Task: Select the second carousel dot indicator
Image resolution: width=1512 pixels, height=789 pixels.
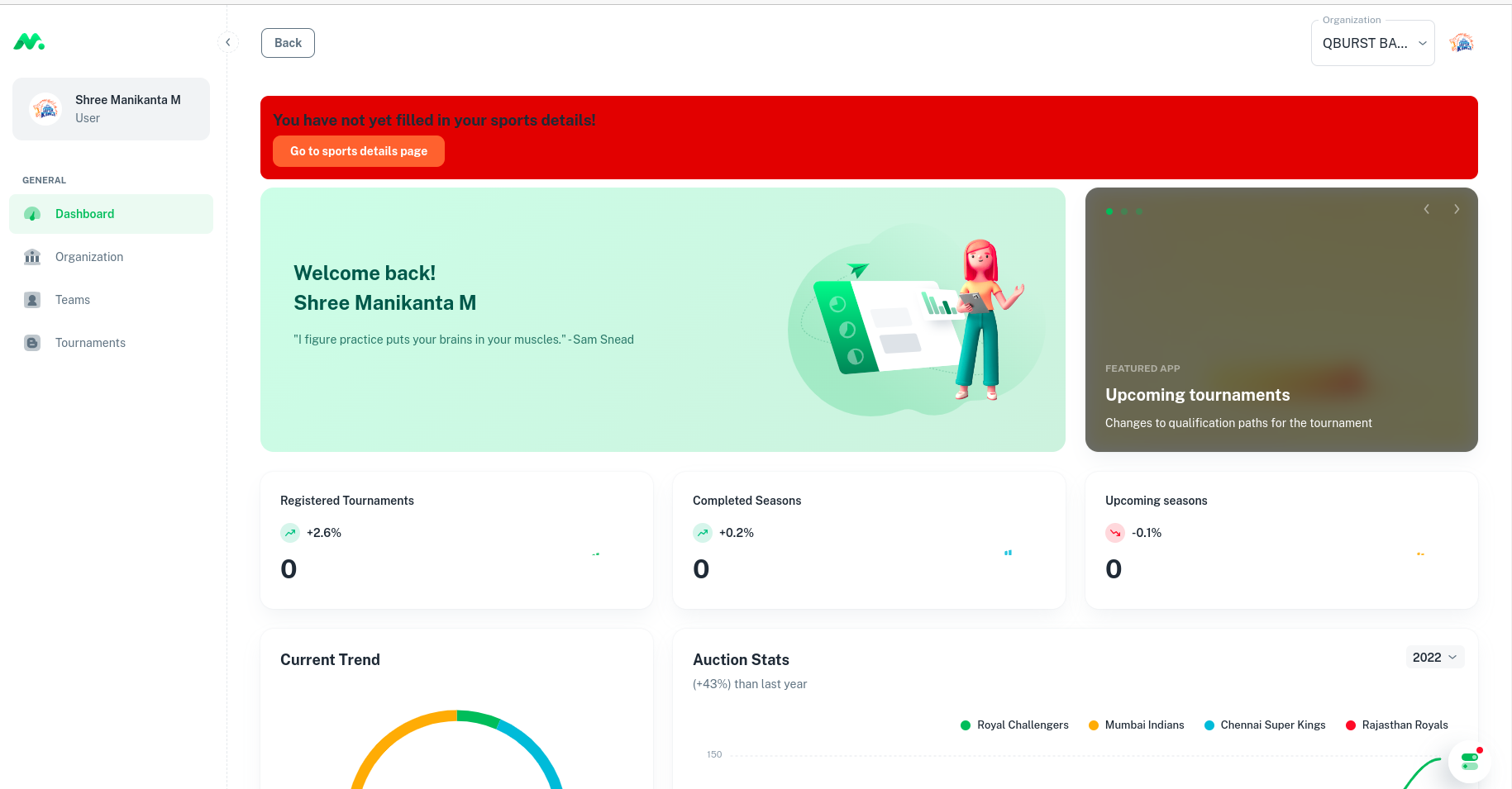Action: pos(1124,212)
